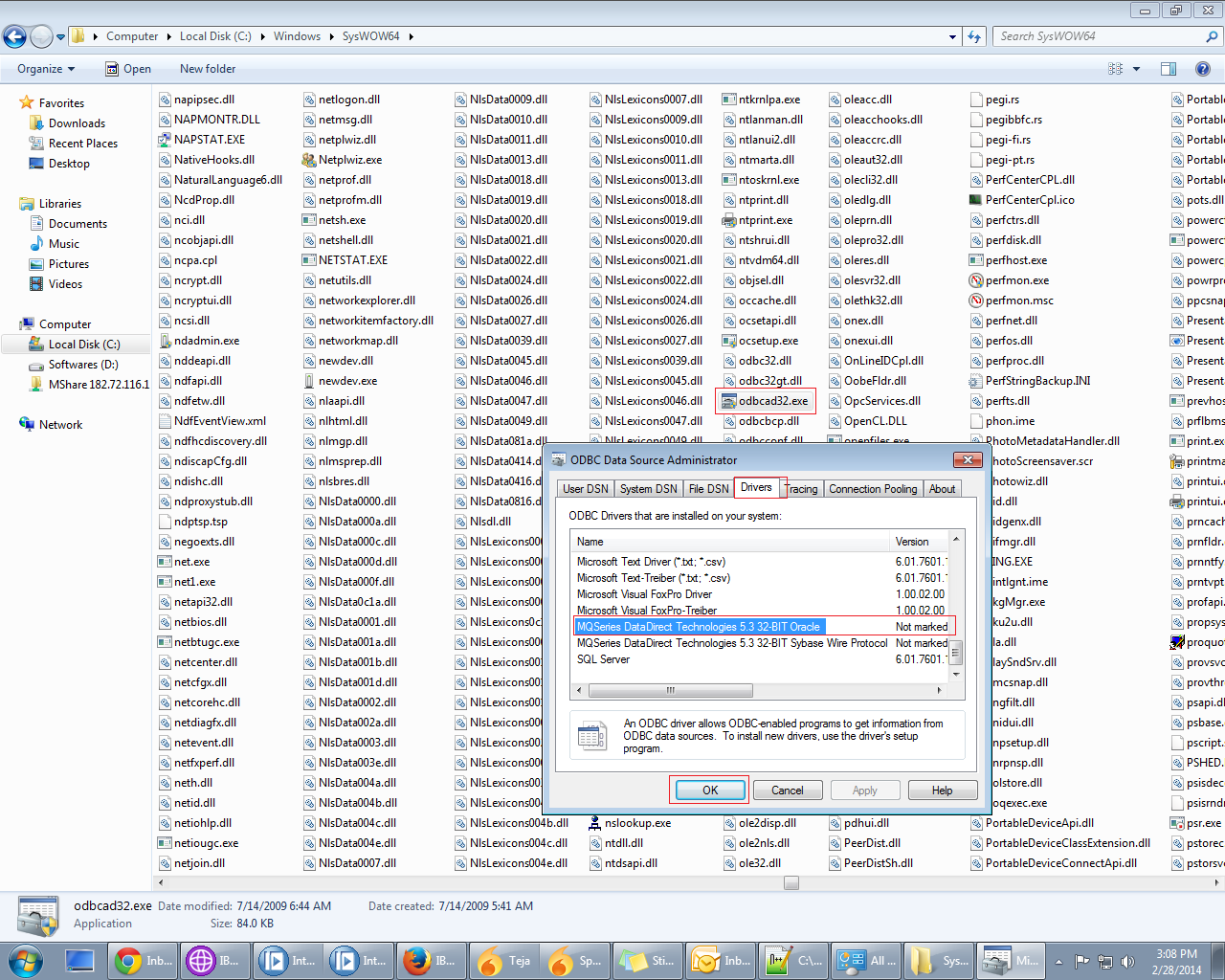
Task: Switch to the System DSN tab
Action: (x=648, y=489)
